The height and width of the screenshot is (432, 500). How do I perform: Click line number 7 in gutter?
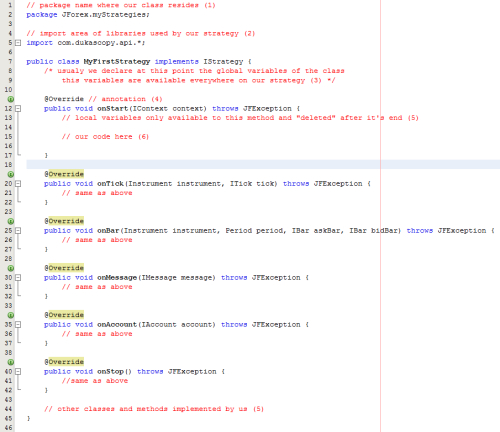click(x=10, y=61)
